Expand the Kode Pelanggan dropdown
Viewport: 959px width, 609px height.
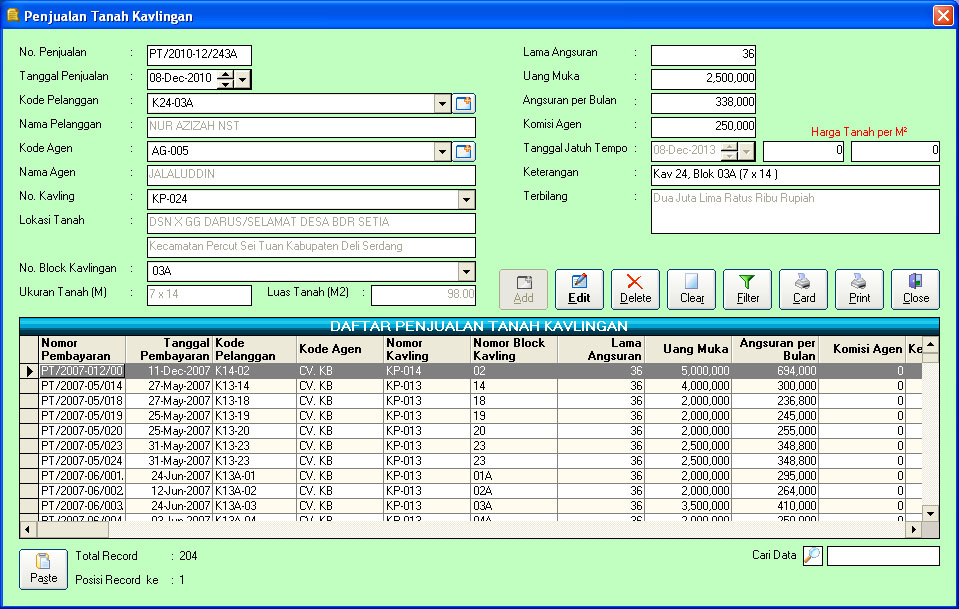(x=443, y=103)
